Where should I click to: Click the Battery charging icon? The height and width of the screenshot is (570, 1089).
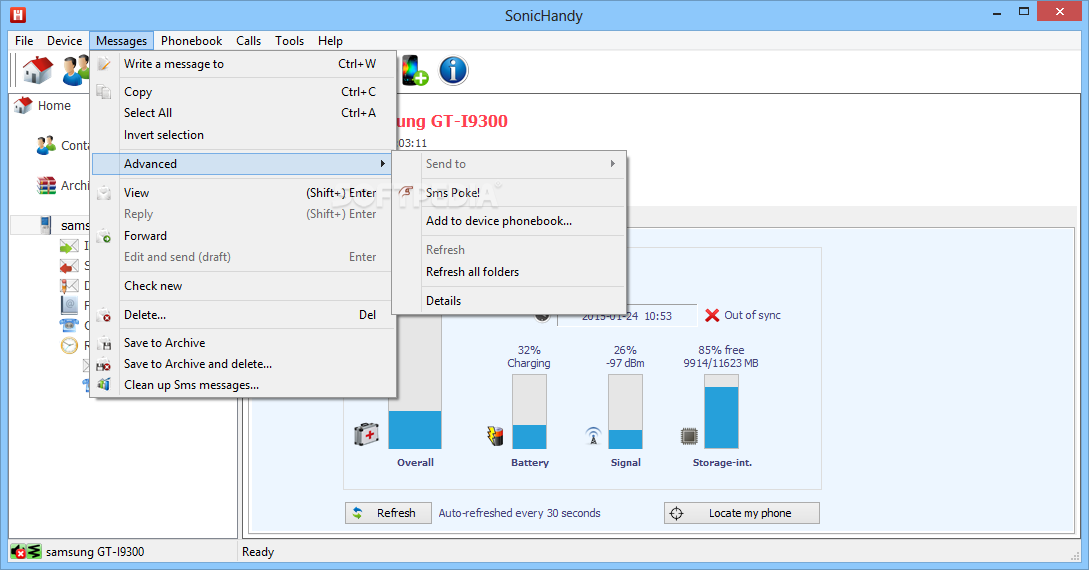point(494,435)
